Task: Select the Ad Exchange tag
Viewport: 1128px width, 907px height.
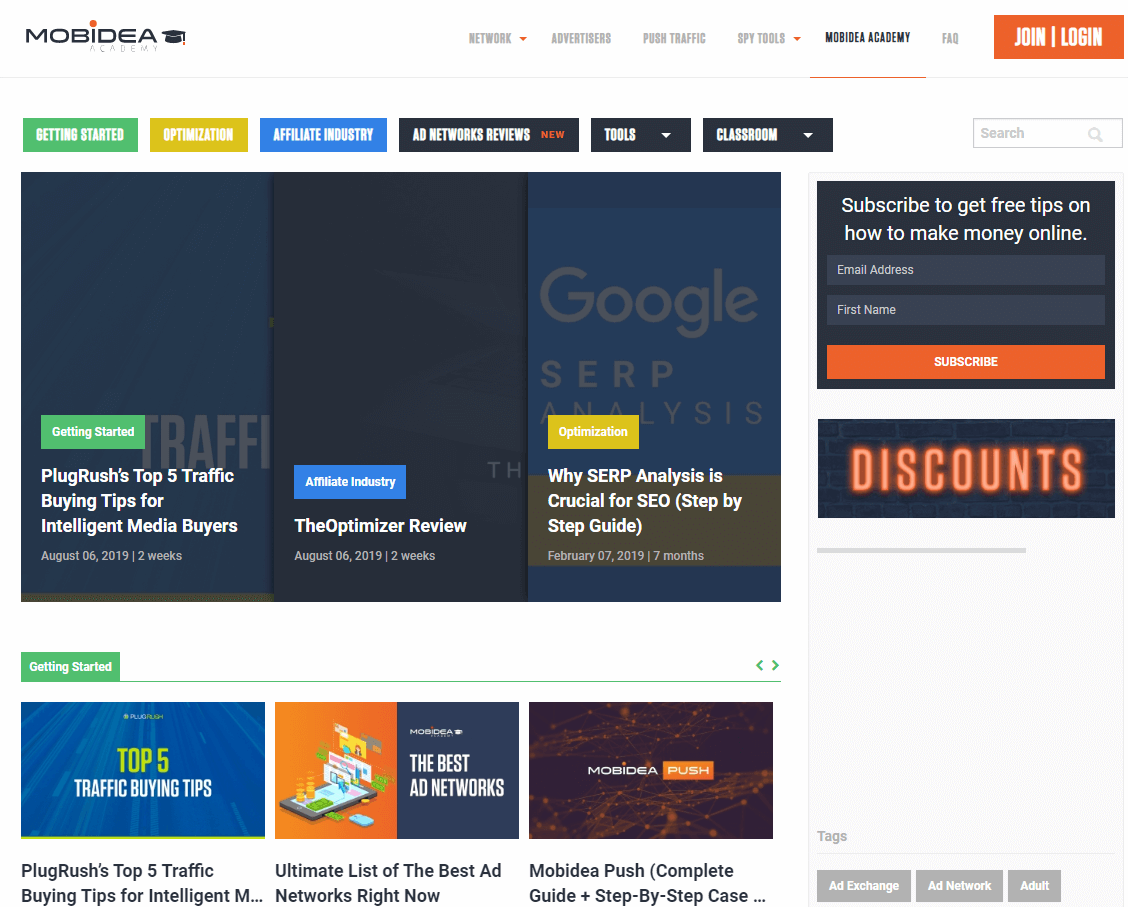Action: (863, 886)
